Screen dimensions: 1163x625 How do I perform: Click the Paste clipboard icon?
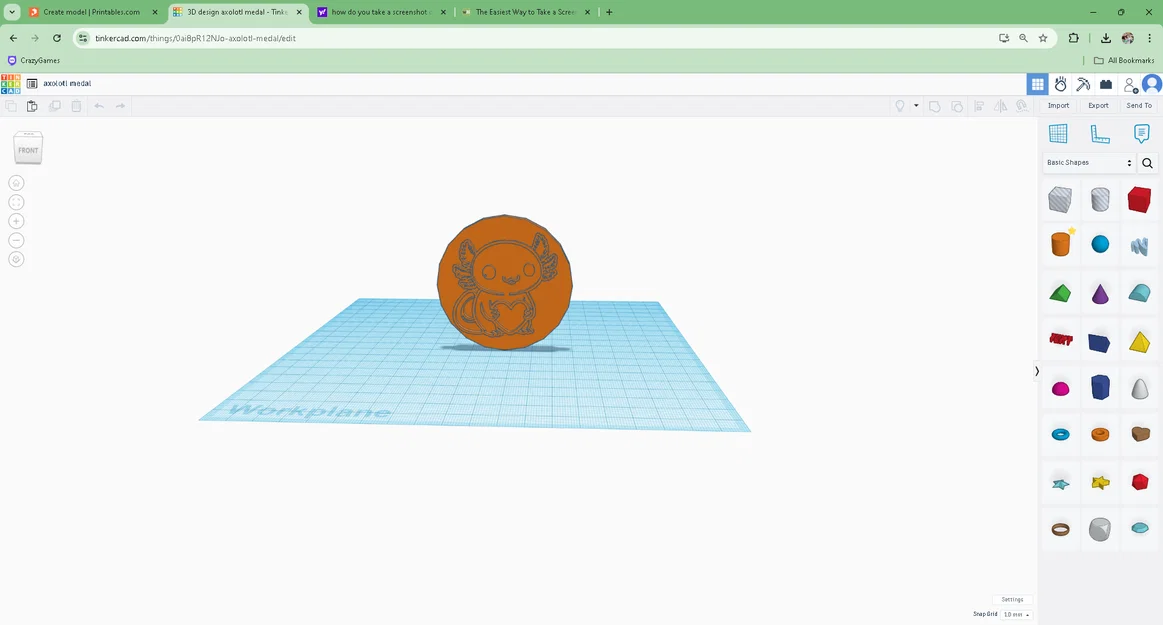coord(32,106)
